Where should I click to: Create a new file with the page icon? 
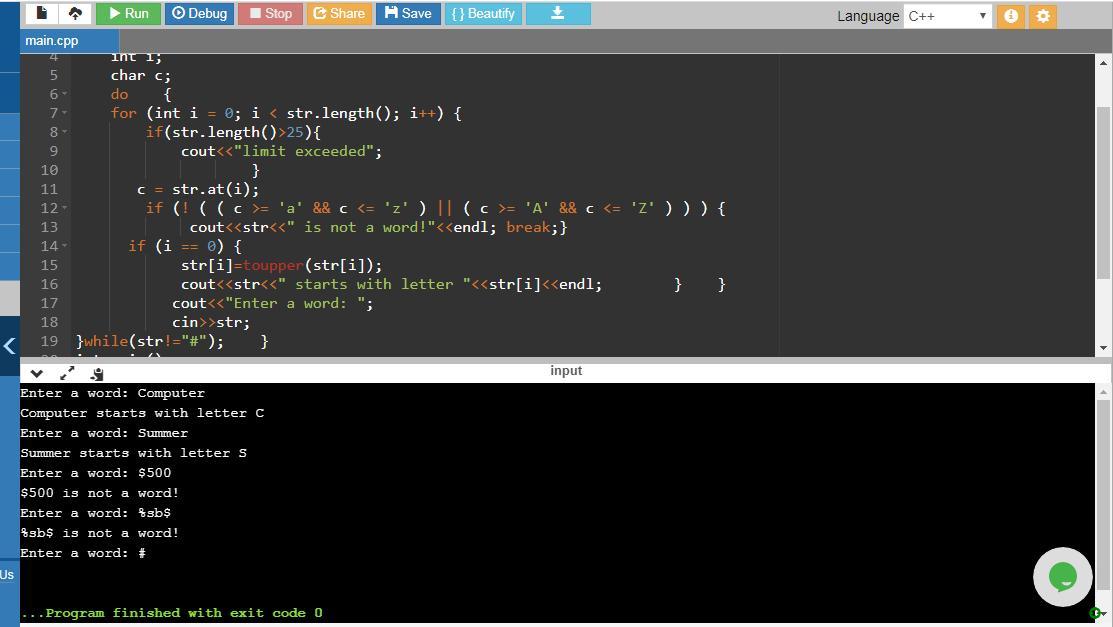click(x=42, y=13)
